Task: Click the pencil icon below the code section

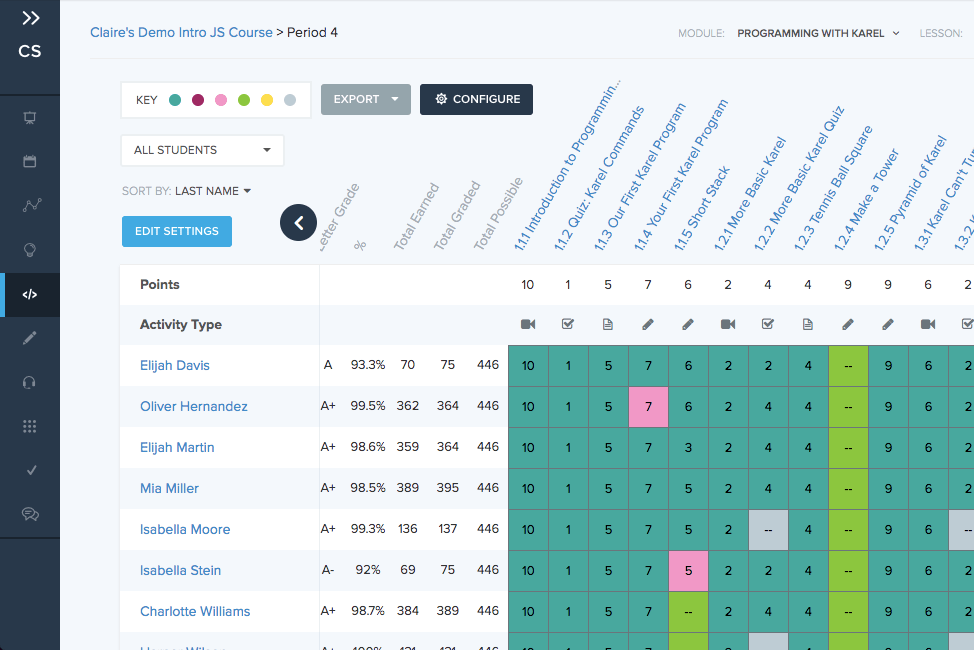Action: click(x=29, y=338)
